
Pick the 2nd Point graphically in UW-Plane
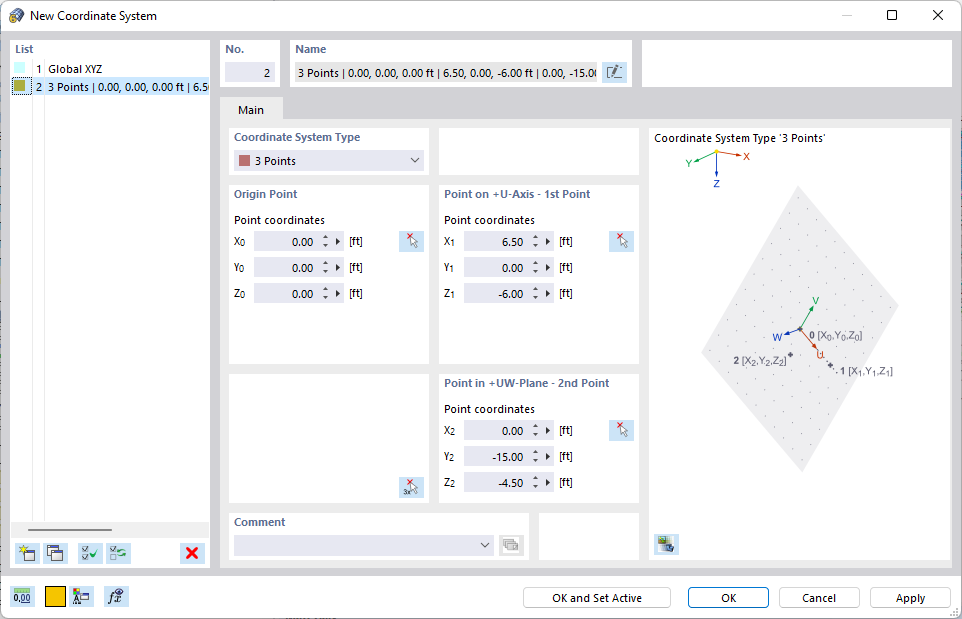pos(621,430)
